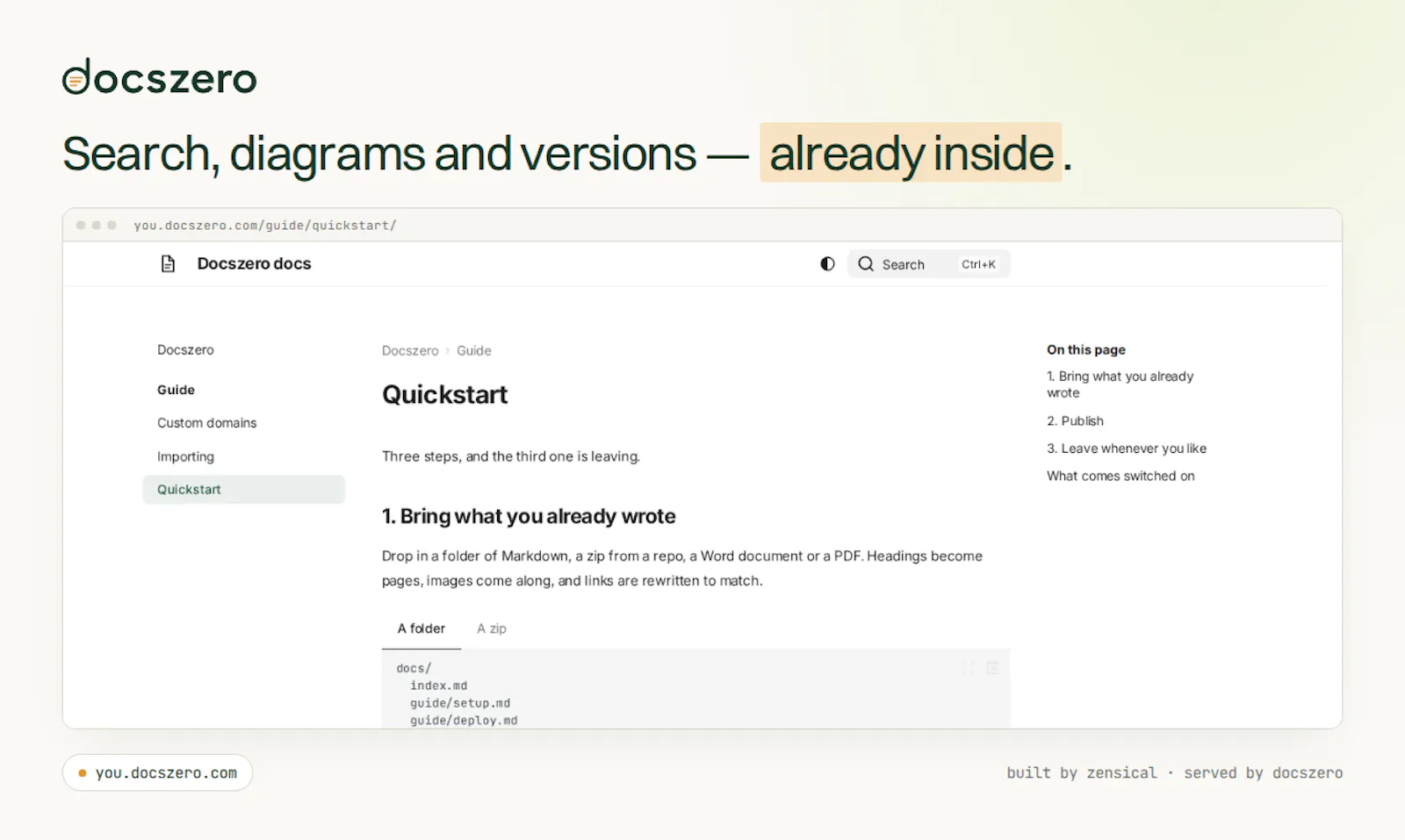Click the you.docszero.com pill badge
Screen dimensions: 1405x840
coord(157,773)
